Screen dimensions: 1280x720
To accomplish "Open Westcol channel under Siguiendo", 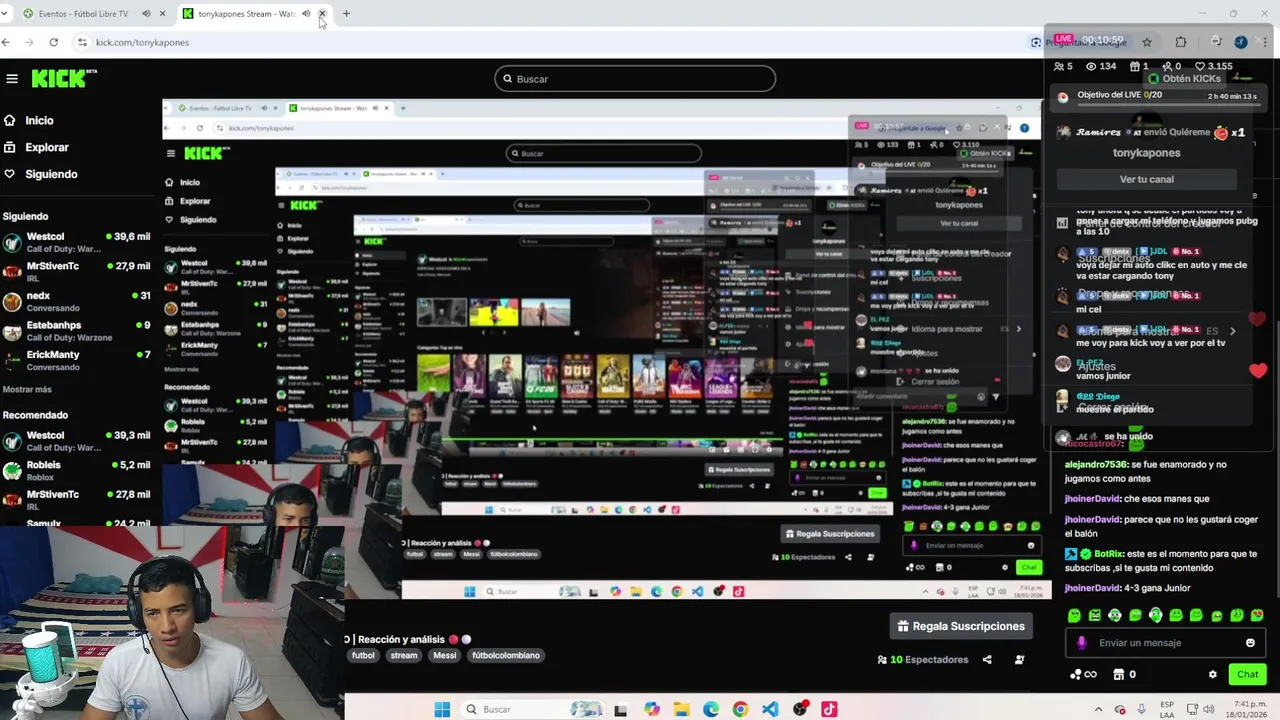I will pyautogui.click(x=76, y=242).
